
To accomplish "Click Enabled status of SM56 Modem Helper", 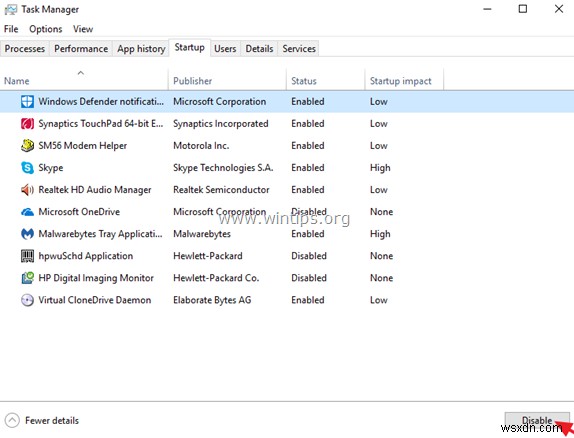I will 308,146.
